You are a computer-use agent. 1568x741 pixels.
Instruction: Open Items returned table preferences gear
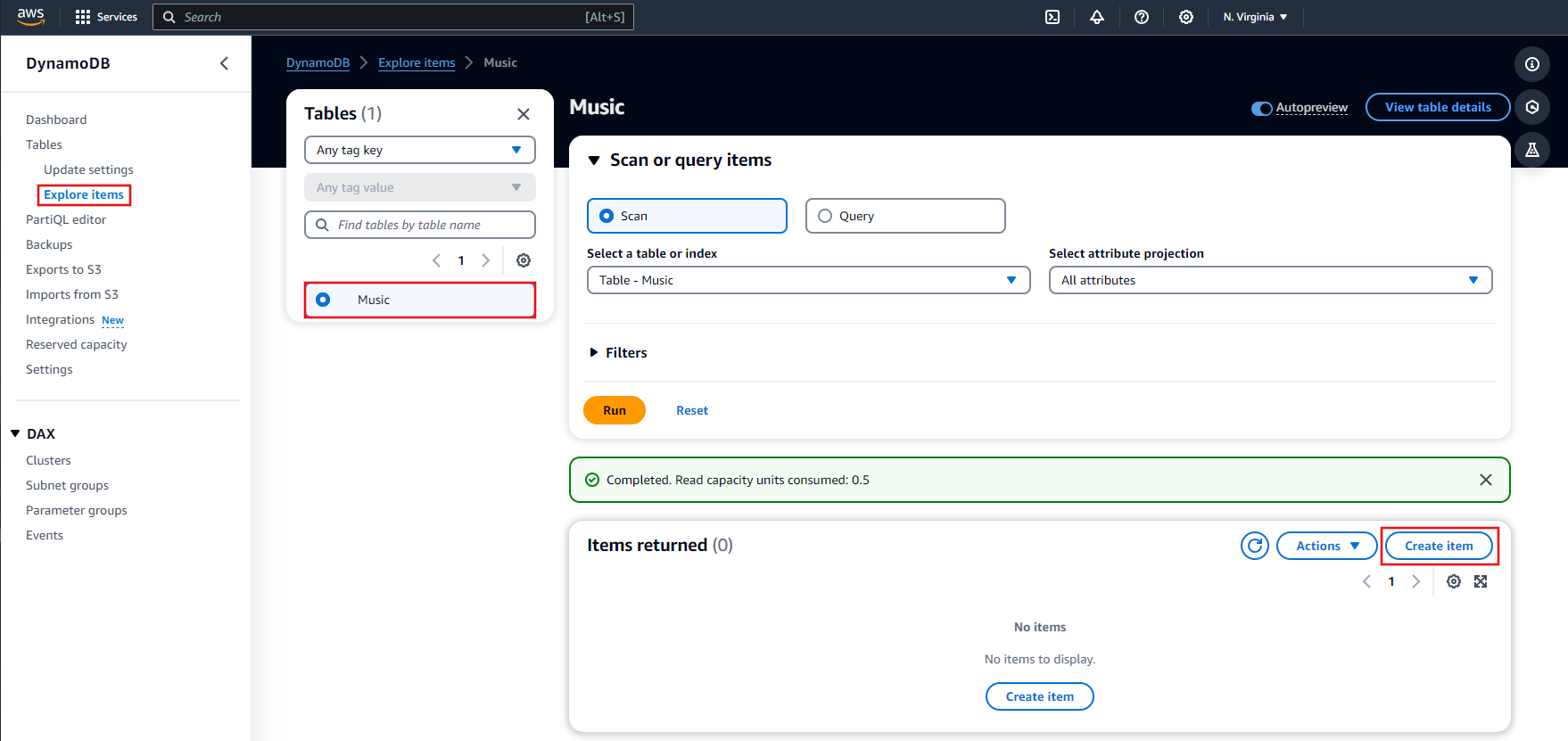[1454, 581]
